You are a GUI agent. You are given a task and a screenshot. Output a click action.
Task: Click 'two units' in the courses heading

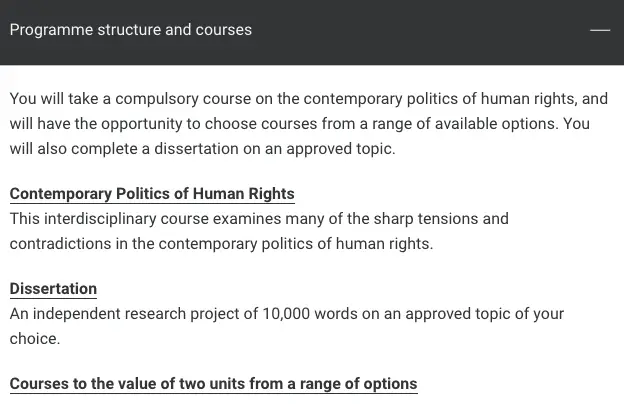[x=212, y=384]
